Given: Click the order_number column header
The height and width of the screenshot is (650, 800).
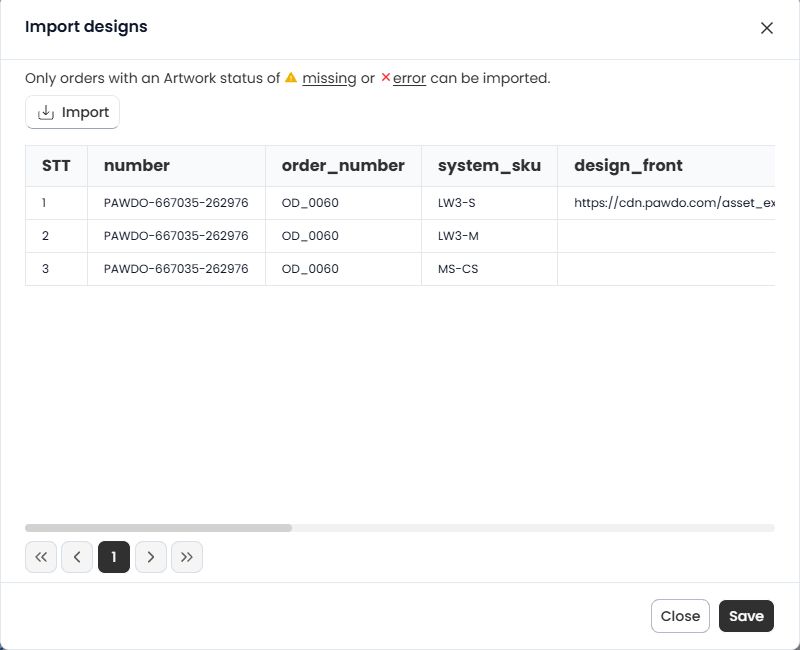Looking at the screenshot, I should click(343, 166).
